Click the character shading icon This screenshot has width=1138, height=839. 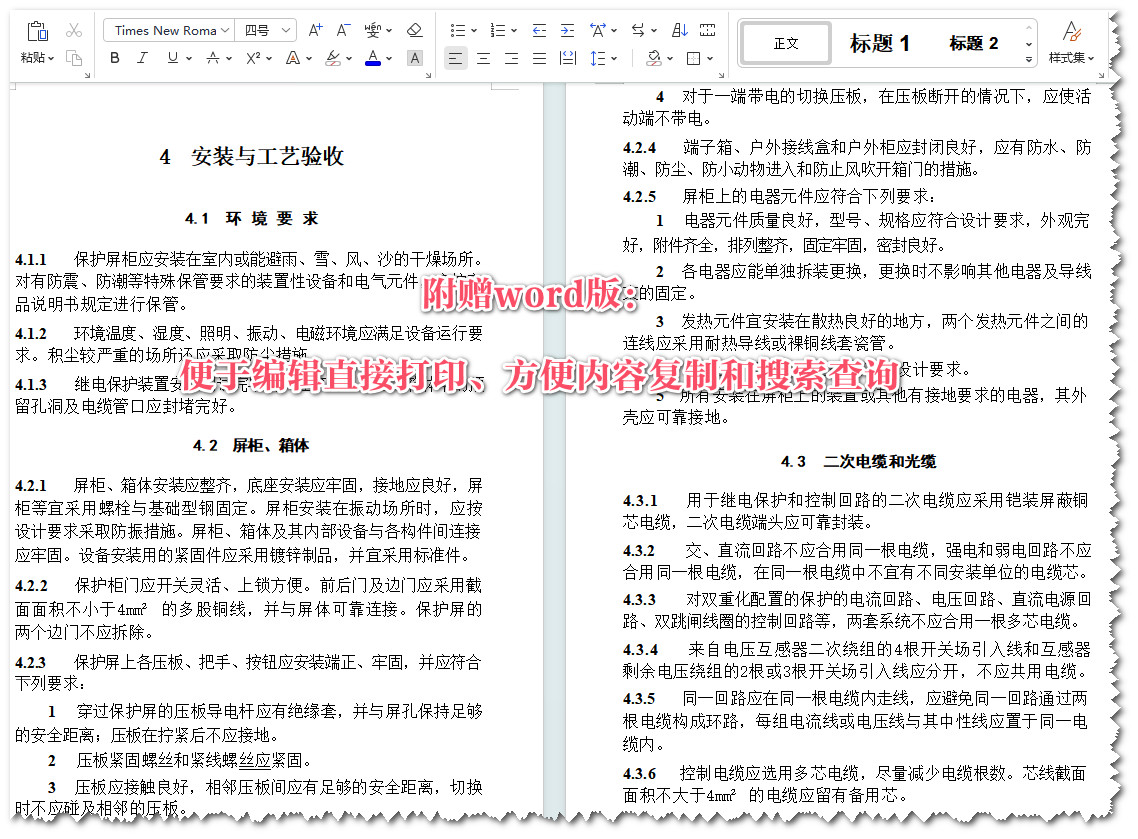[415, 58]
